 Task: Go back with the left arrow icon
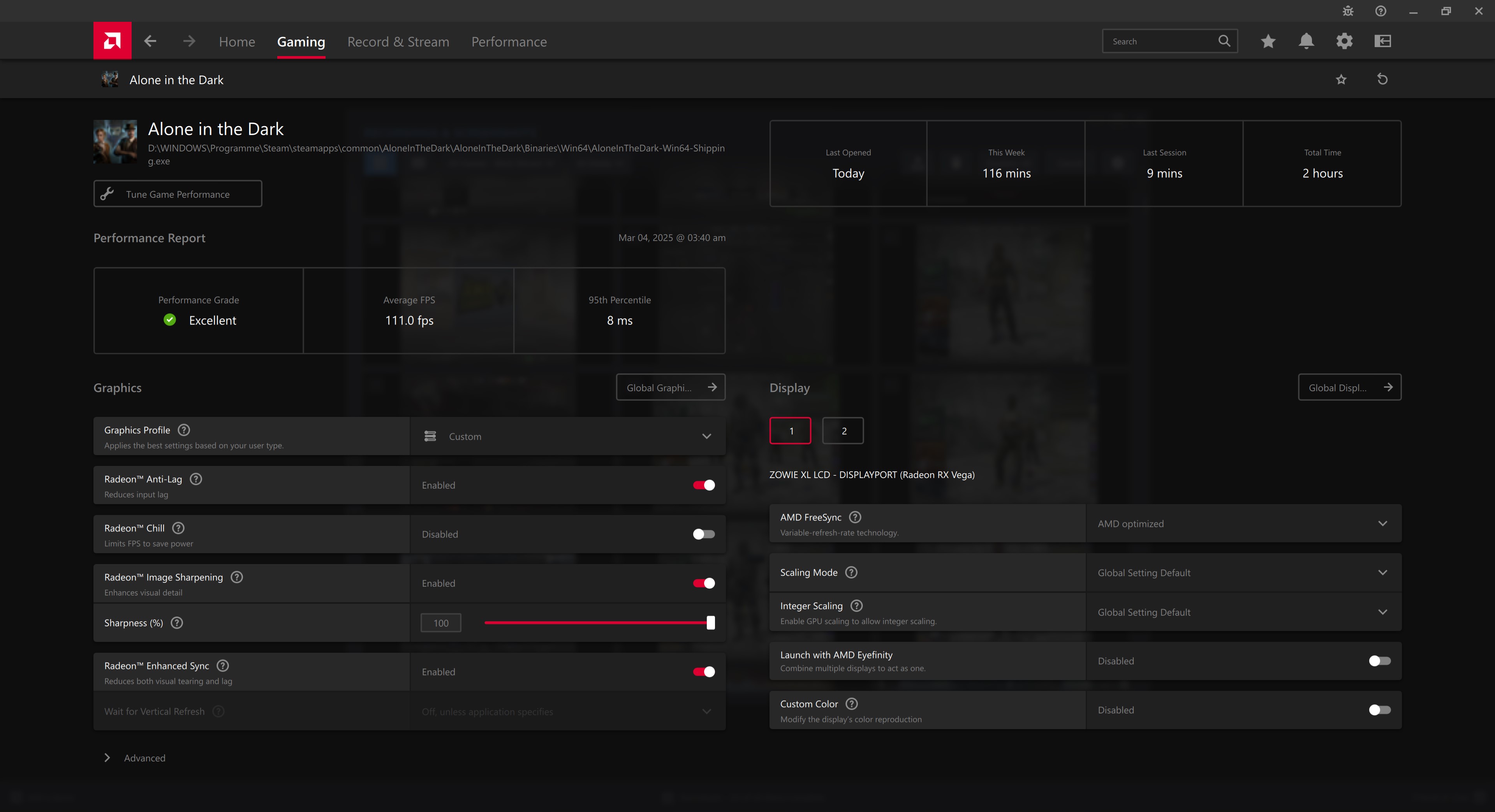coord(150,41)
